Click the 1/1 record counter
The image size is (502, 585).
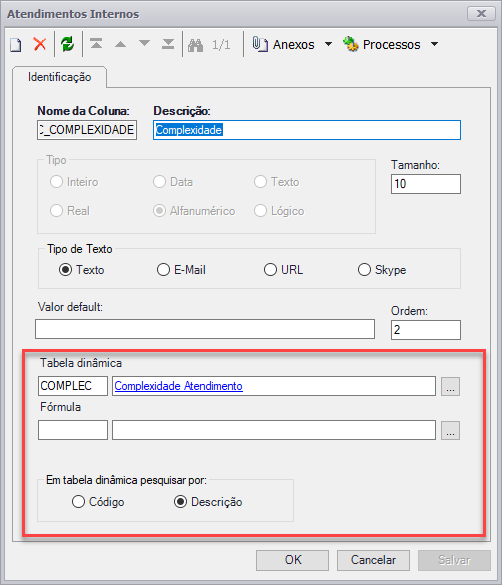click(221, 45)
